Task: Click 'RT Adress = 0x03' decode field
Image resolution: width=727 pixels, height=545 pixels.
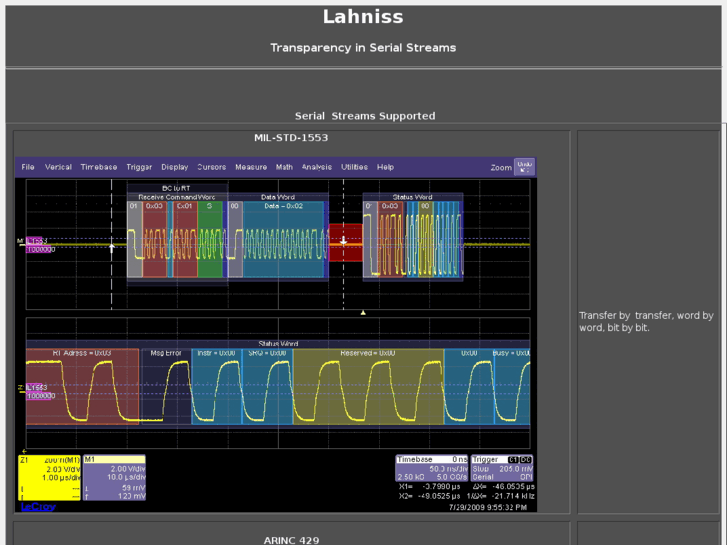Action: coord(82,386)
